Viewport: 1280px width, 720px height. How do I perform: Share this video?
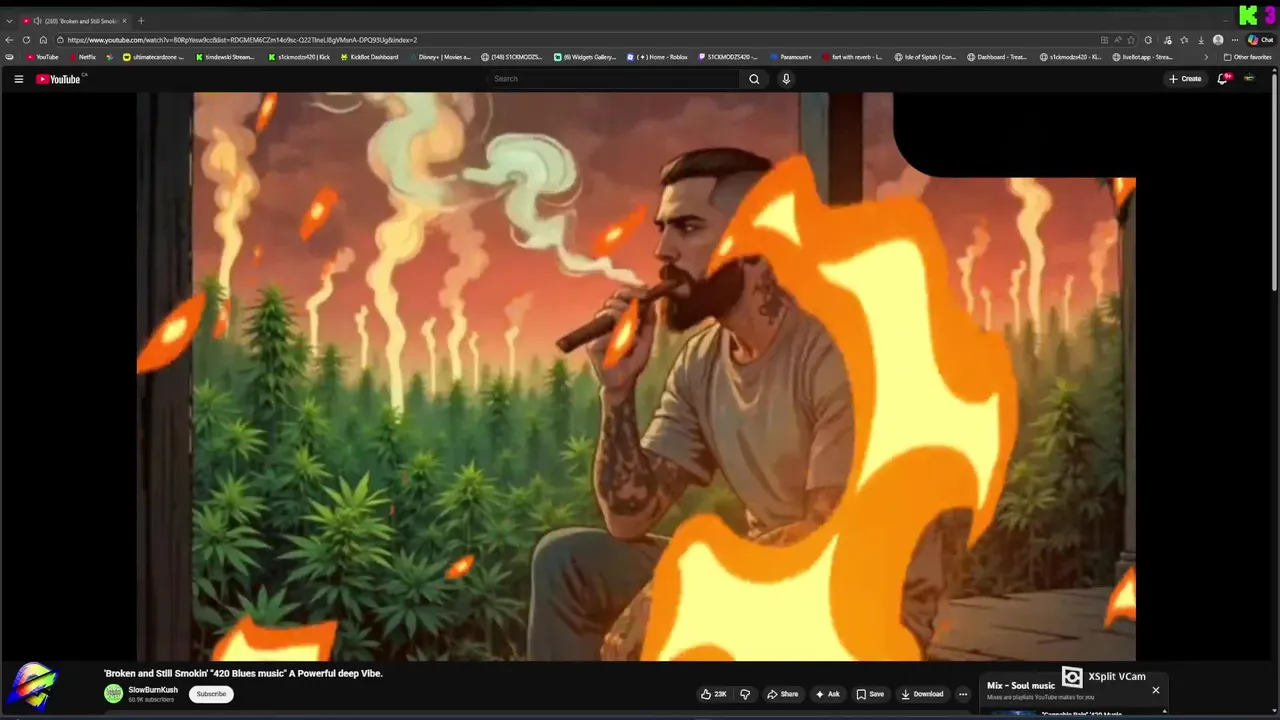pos(782,694)
